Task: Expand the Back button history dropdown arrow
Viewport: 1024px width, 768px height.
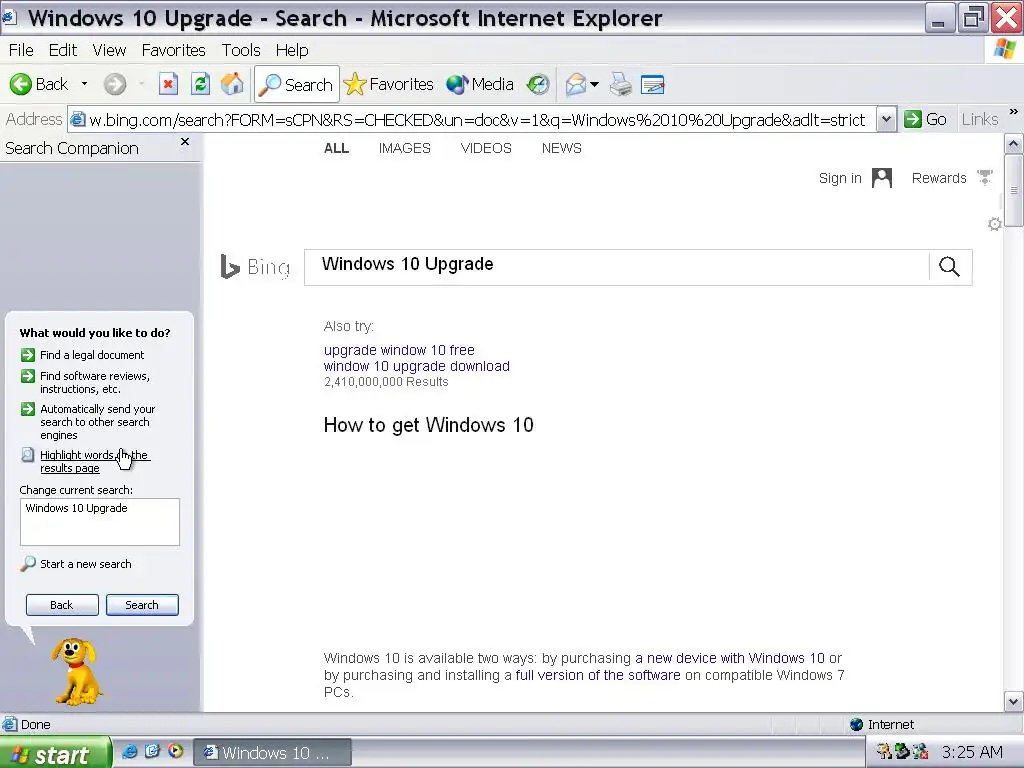Action: click(x=84, y=84)
